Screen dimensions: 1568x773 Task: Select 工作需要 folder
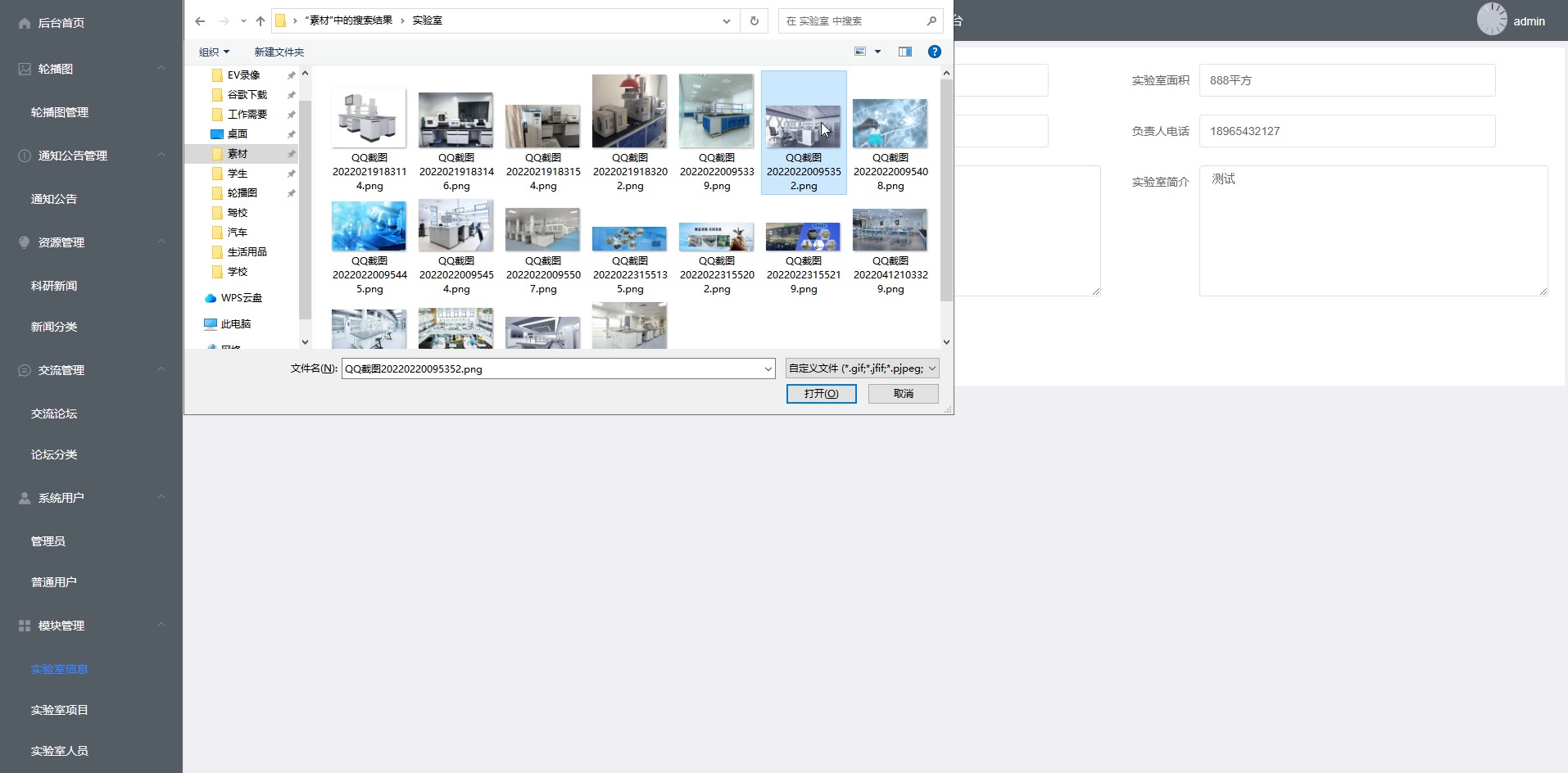247,115
